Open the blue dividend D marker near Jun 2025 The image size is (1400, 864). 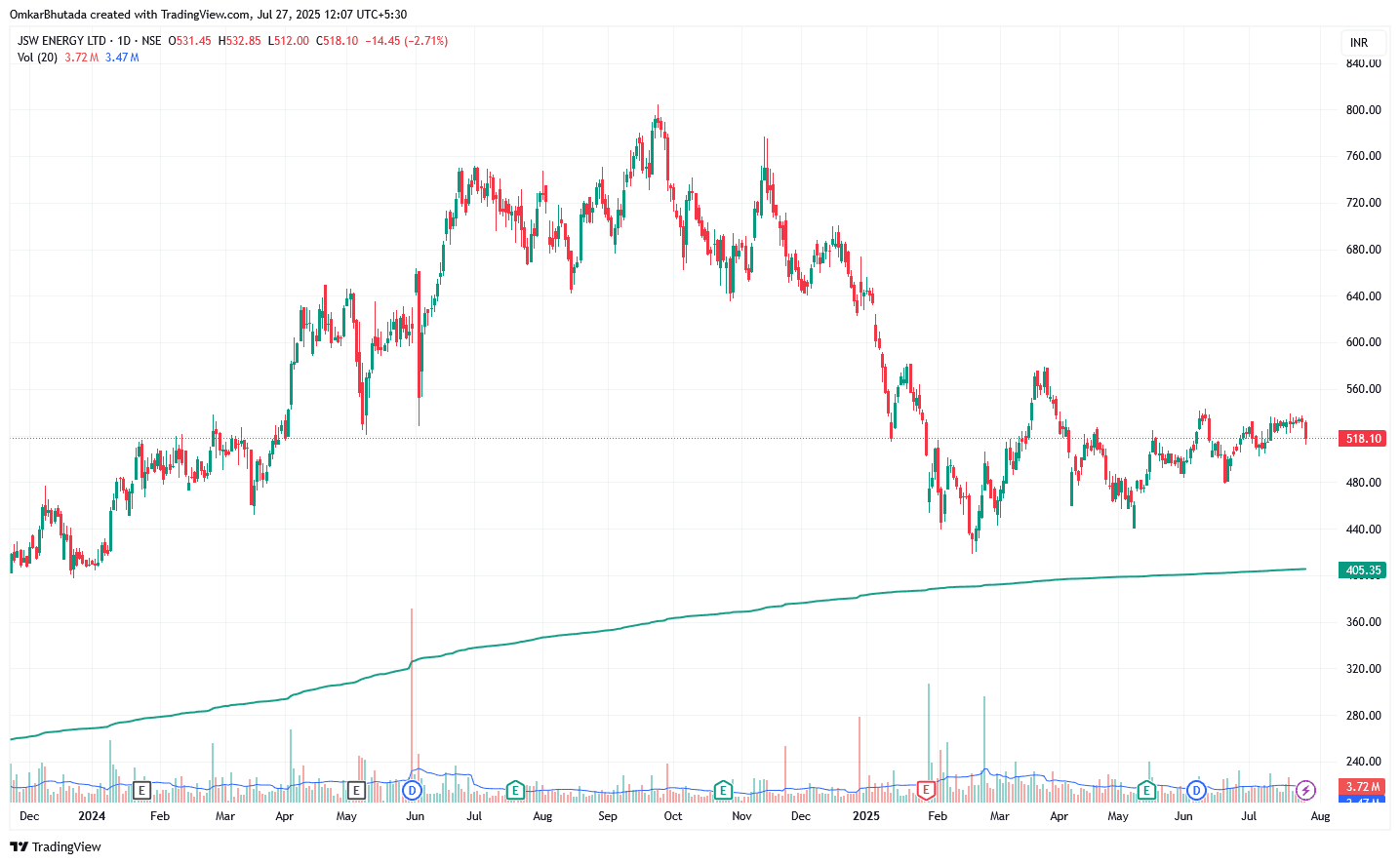point(1196,790)
